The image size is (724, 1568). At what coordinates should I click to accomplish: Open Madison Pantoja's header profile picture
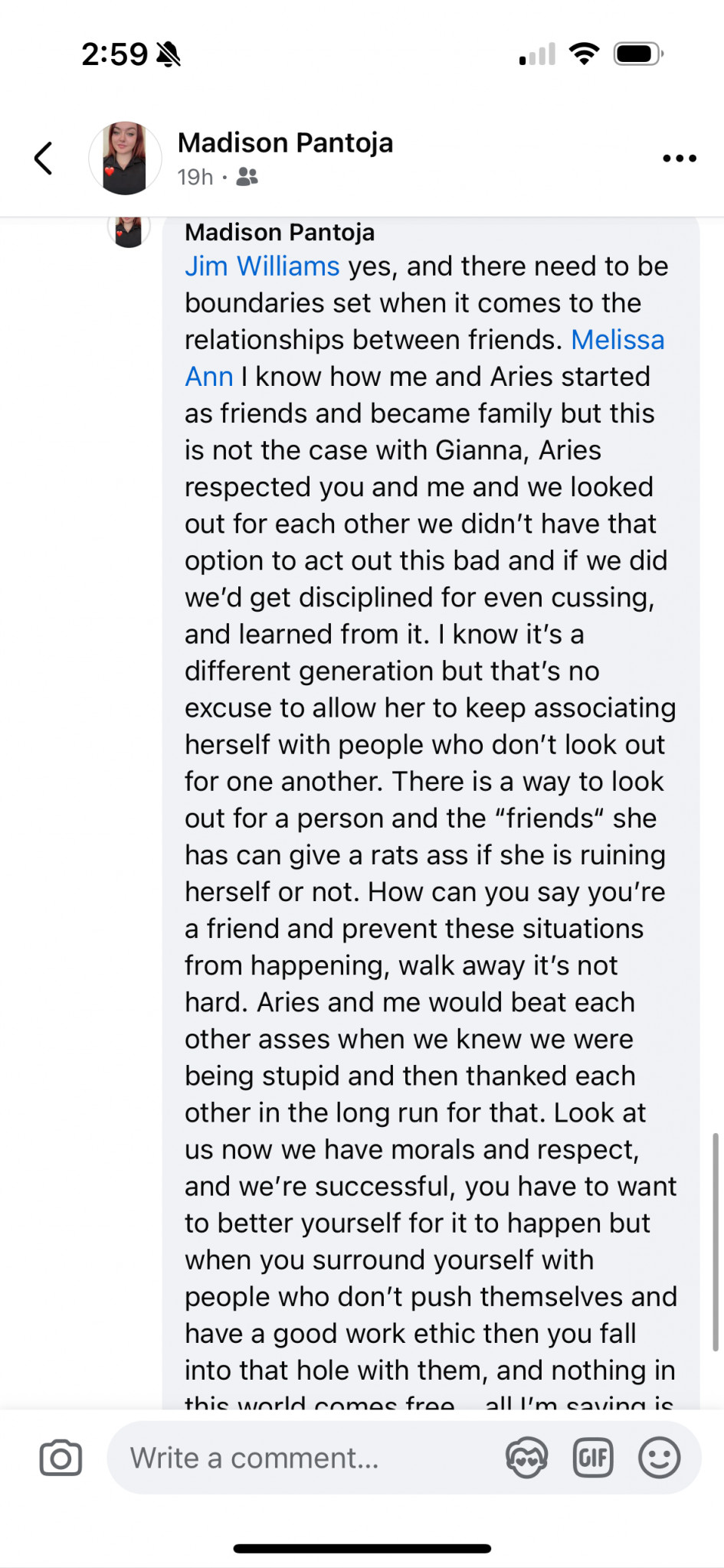125,158
